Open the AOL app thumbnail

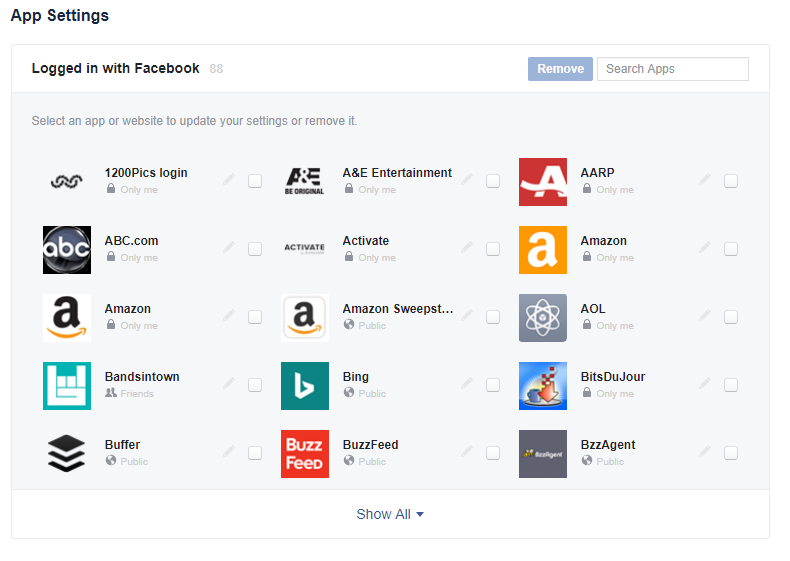(x=543, y=317)
